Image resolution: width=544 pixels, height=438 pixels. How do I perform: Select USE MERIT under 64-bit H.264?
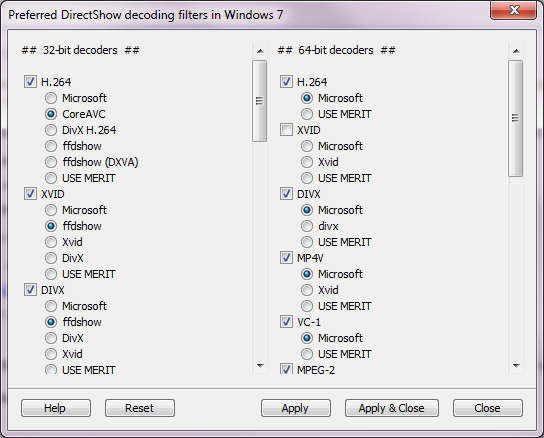pos(307,114)
